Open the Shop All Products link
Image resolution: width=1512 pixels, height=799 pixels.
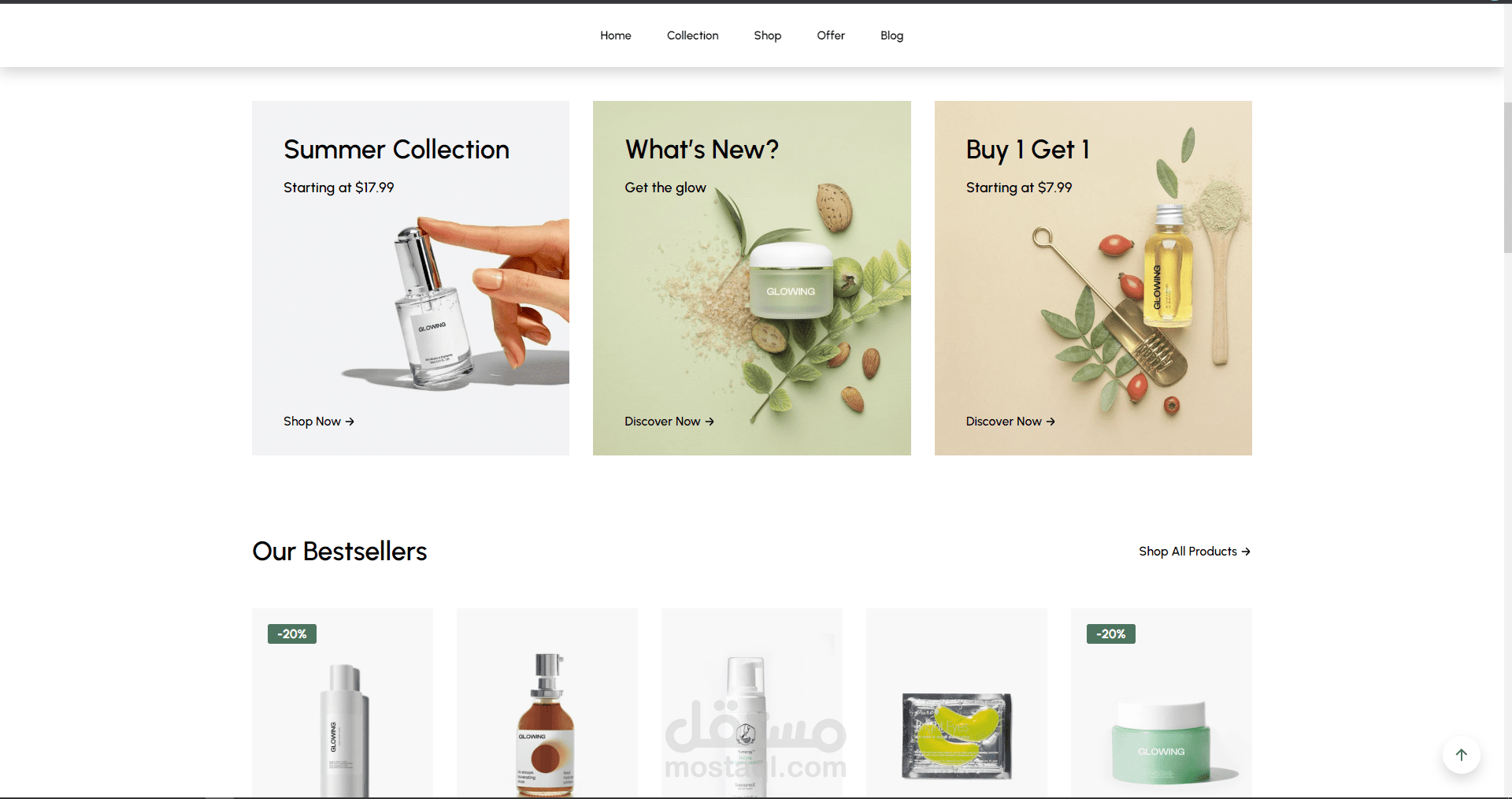pyautogui.click(x=1195, y=552)
